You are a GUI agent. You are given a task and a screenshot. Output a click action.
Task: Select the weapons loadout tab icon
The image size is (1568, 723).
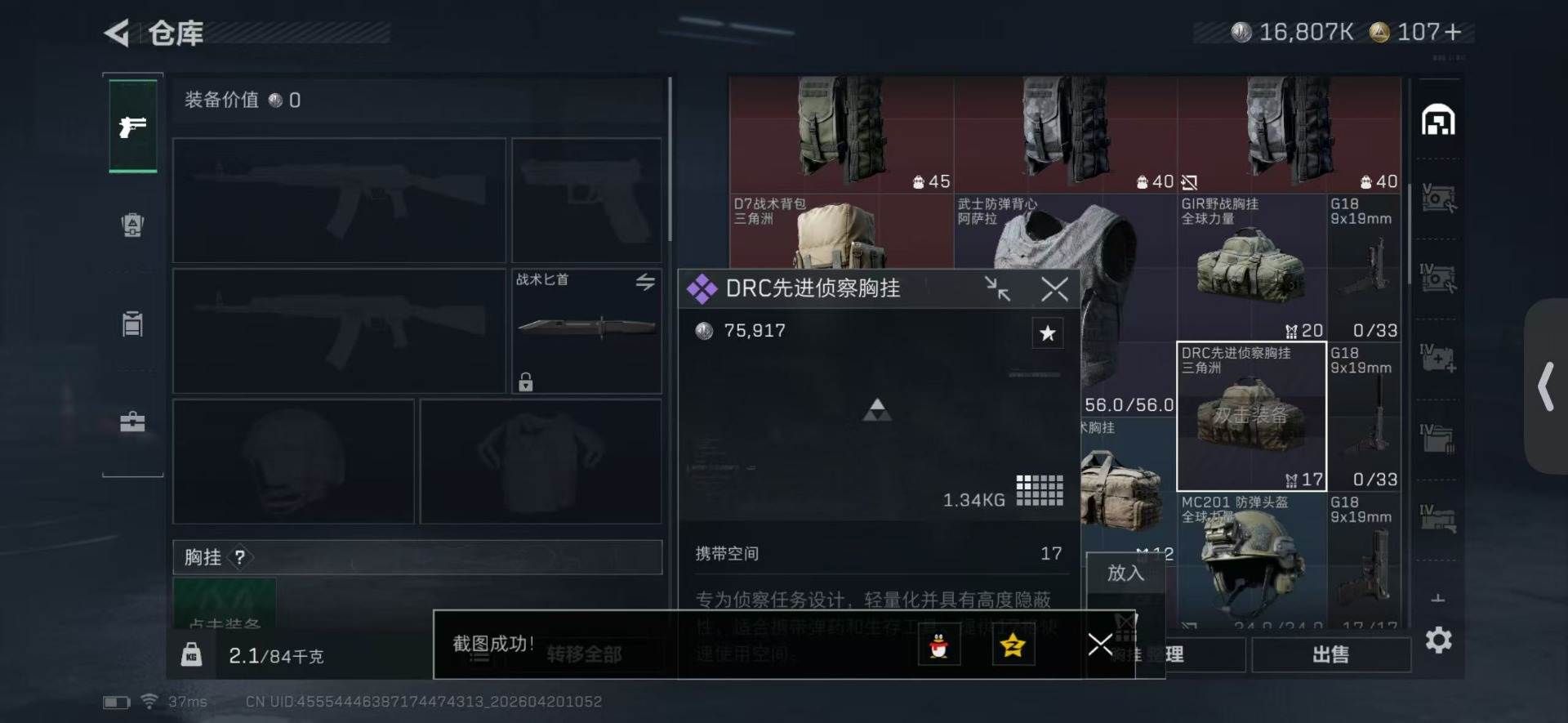click(132, 126)
